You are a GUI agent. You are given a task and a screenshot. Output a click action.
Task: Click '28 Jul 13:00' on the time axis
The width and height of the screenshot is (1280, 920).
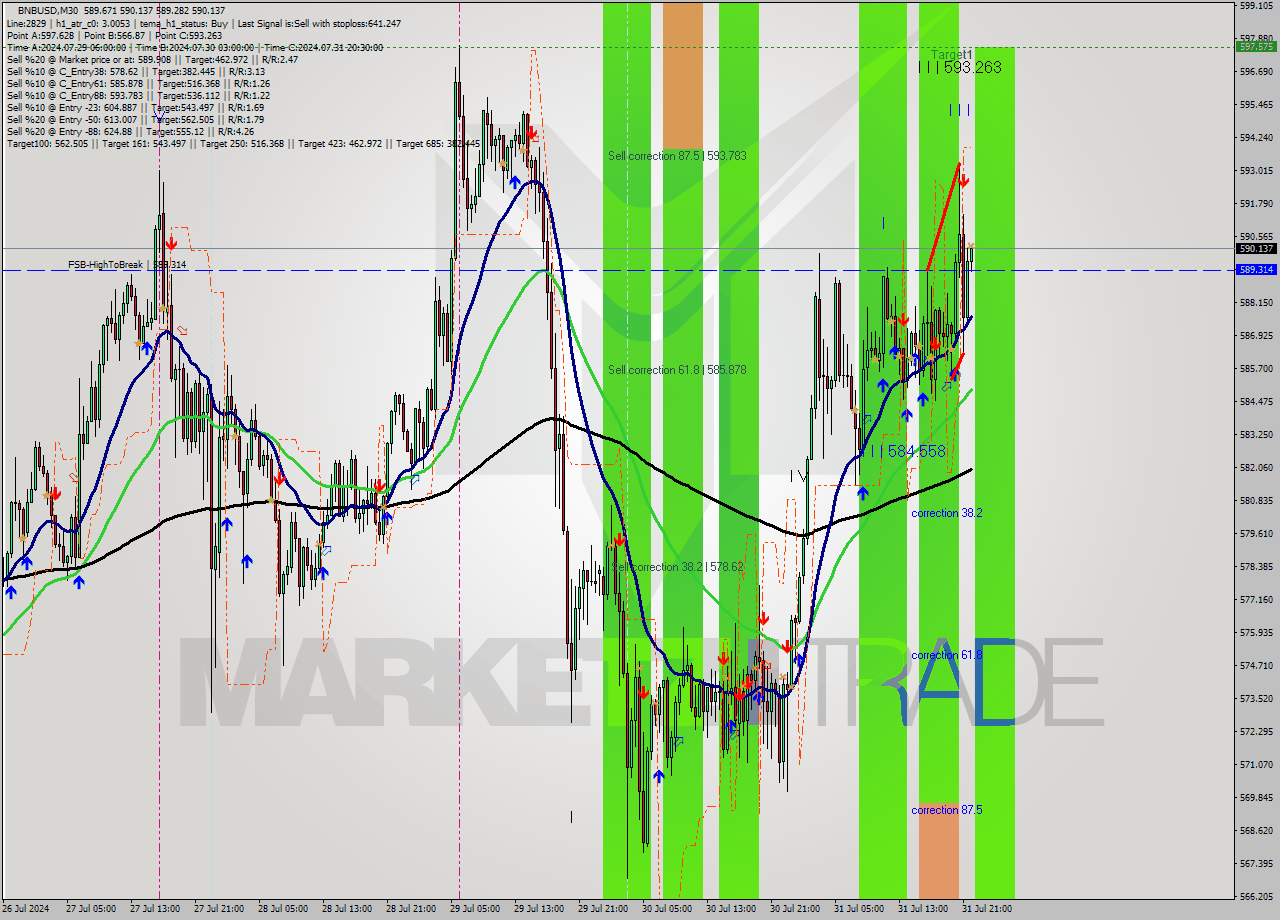pyautogui.click(x=346, y=909)
